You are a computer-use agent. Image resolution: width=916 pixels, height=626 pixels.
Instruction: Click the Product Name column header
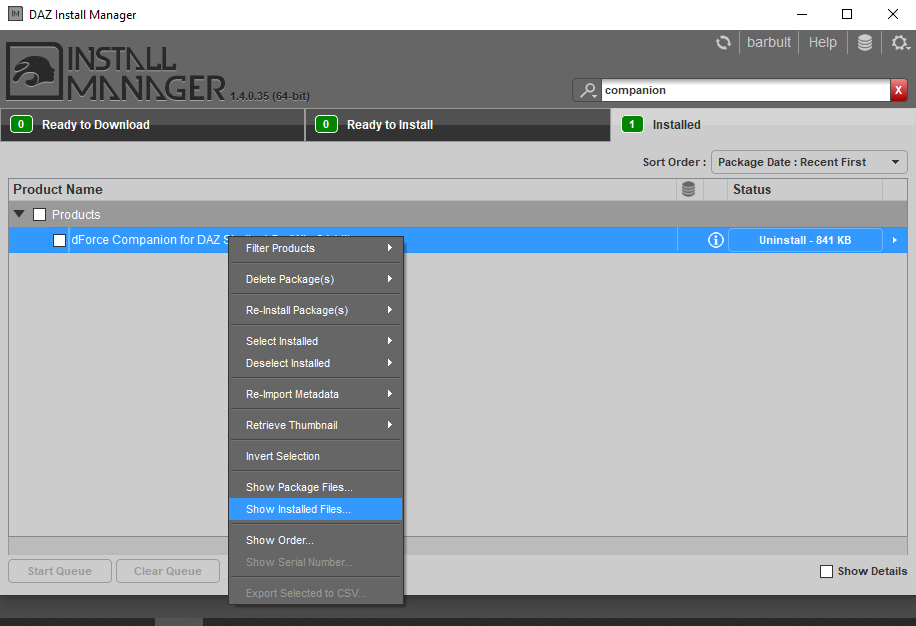point(342,189)
